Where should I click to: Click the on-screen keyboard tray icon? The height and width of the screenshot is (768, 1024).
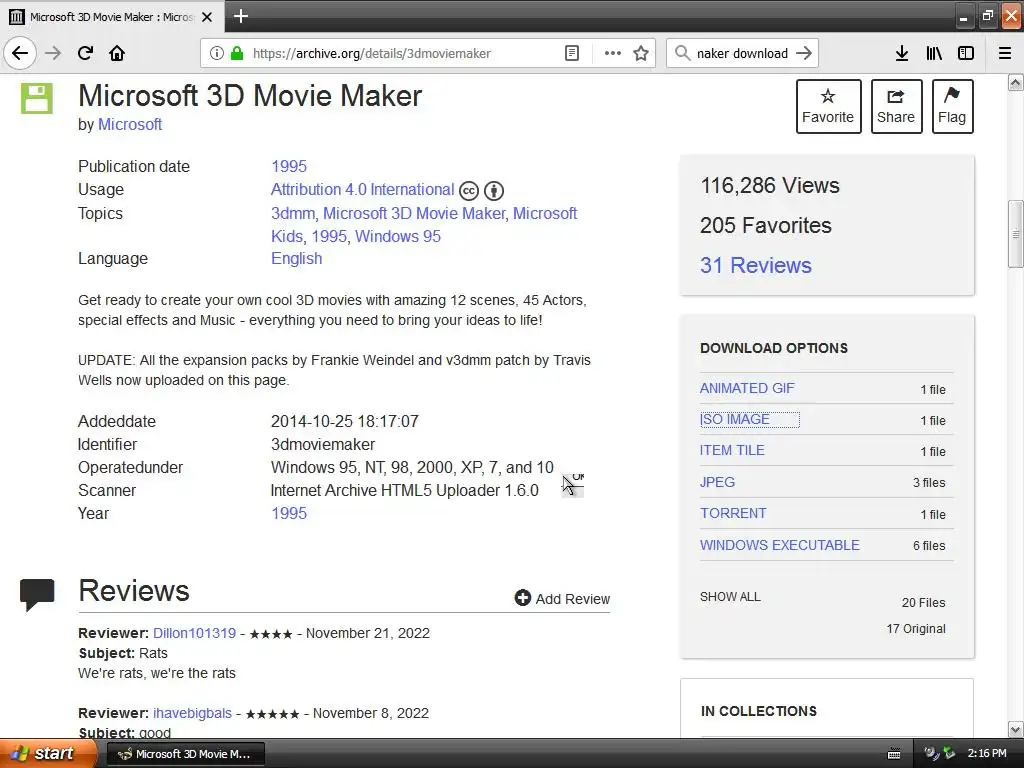[x=894, y=754]
